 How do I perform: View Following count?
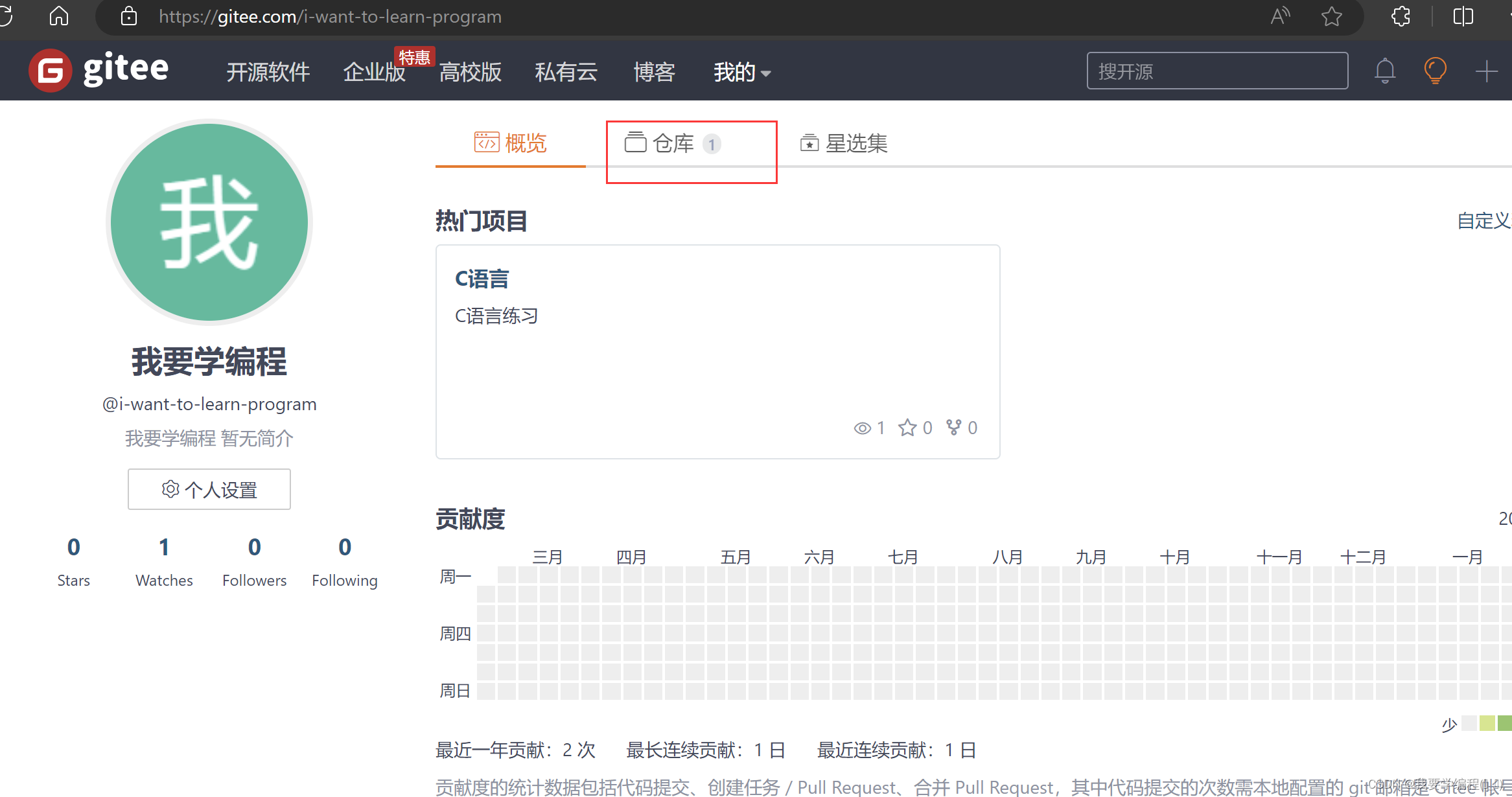[x=345, y=562]
